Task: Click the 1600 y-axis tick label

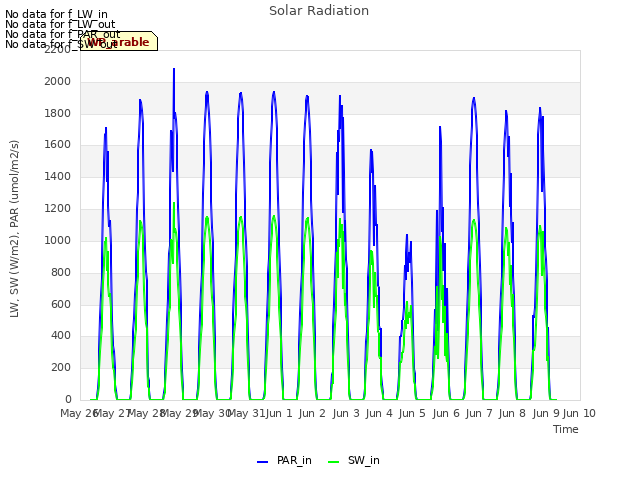Action: click(58, 145)
